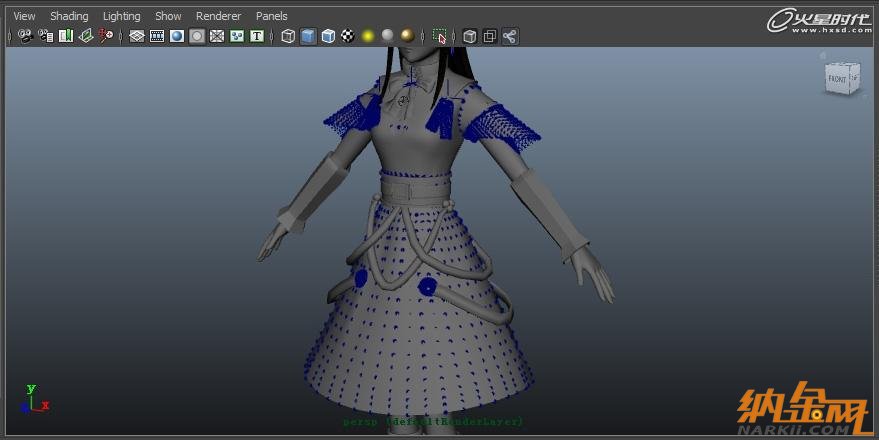Screen dimensions: 879x440
Task: Open the Camera Attributes icon
Action: (46, 36)
